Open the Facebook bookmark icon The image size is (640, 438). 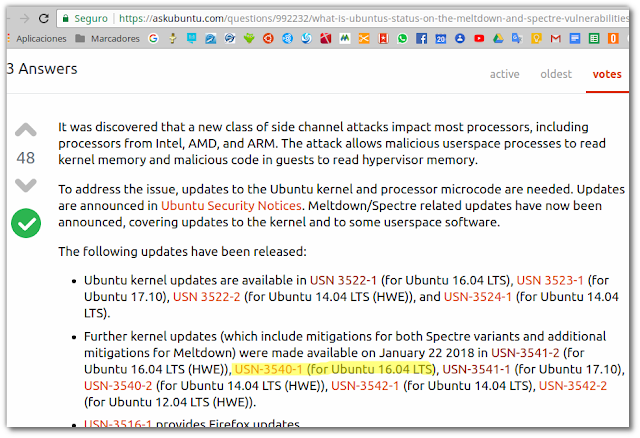[x=422, y=39]
